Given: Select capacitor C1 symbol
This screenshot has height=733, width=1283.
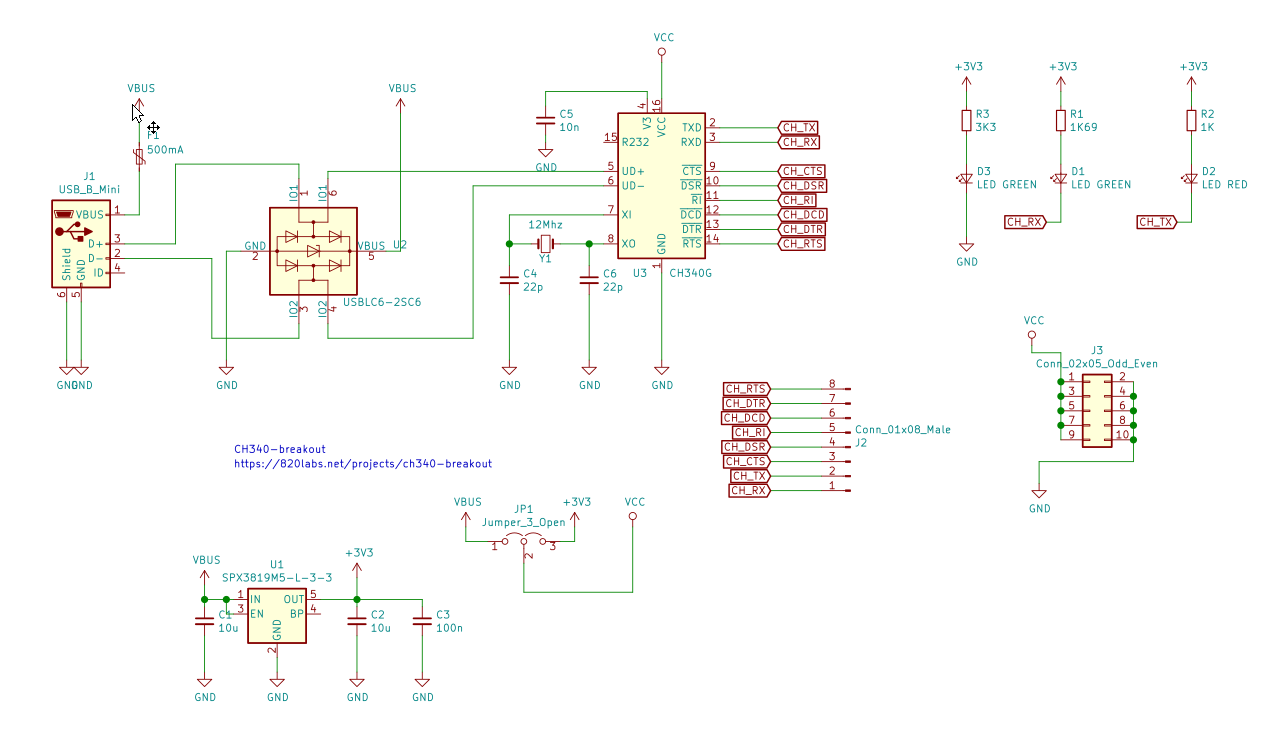Looking at the screenshot, I should [204, 621].
